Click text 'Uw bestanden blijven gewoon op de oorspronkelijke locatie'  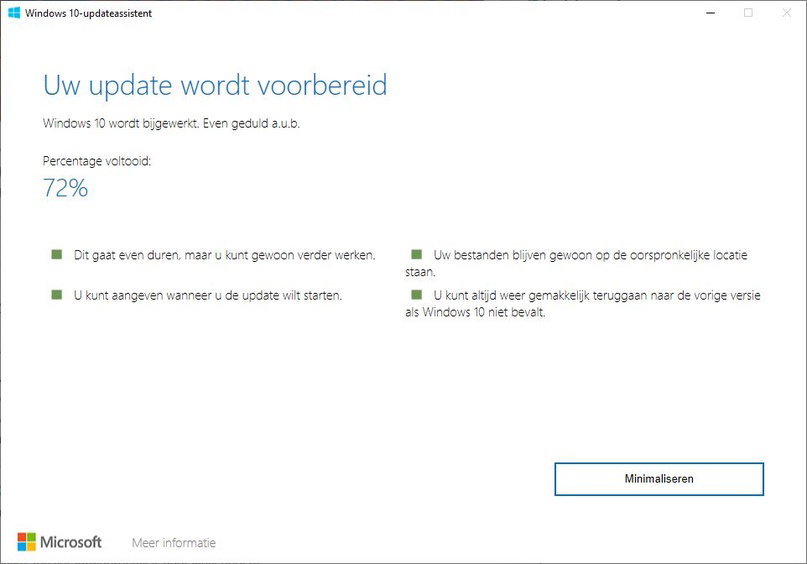pos(590,255)
